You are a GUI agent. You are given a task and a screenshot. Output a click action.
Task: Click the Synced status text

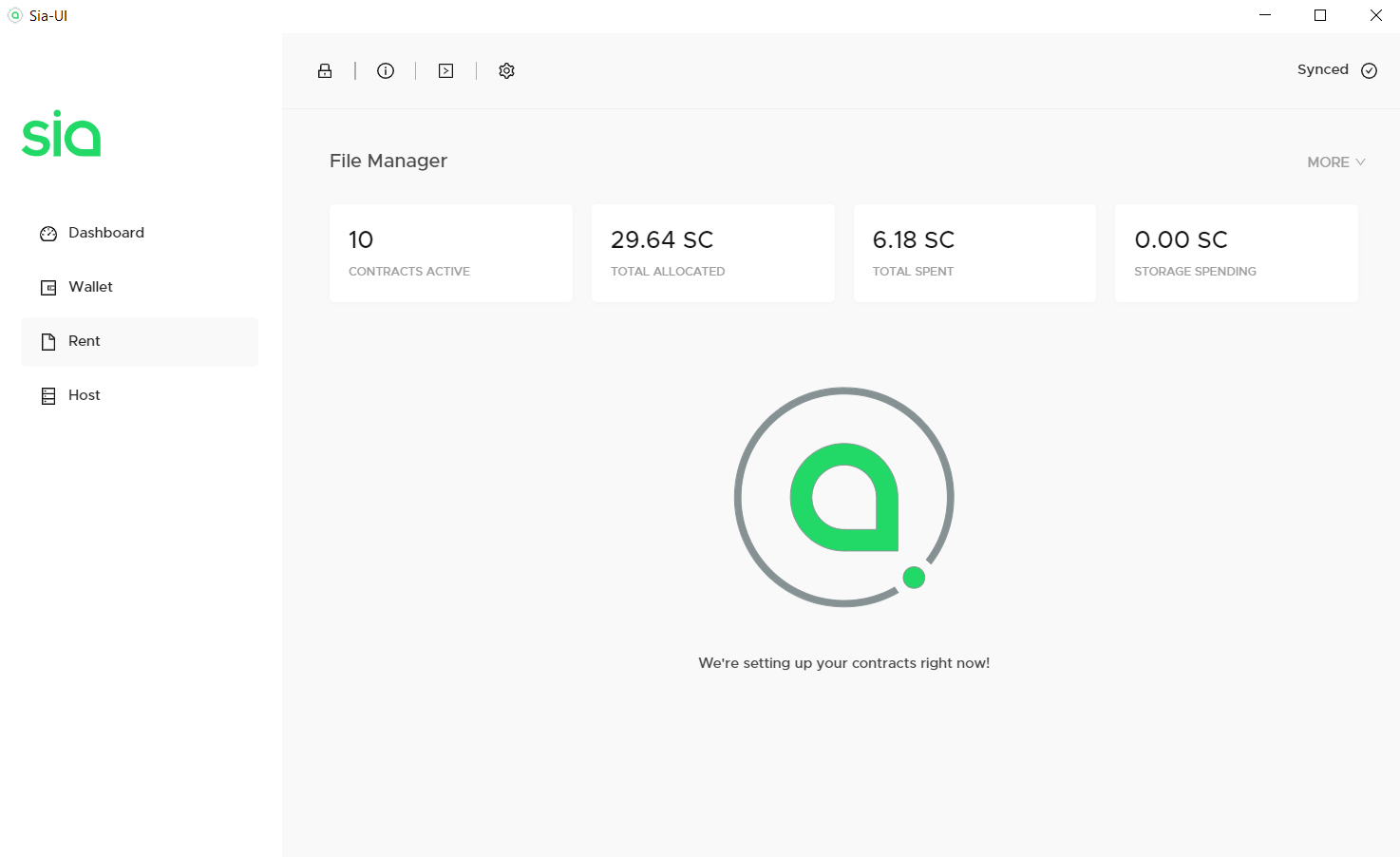(x=1323, y=70)
